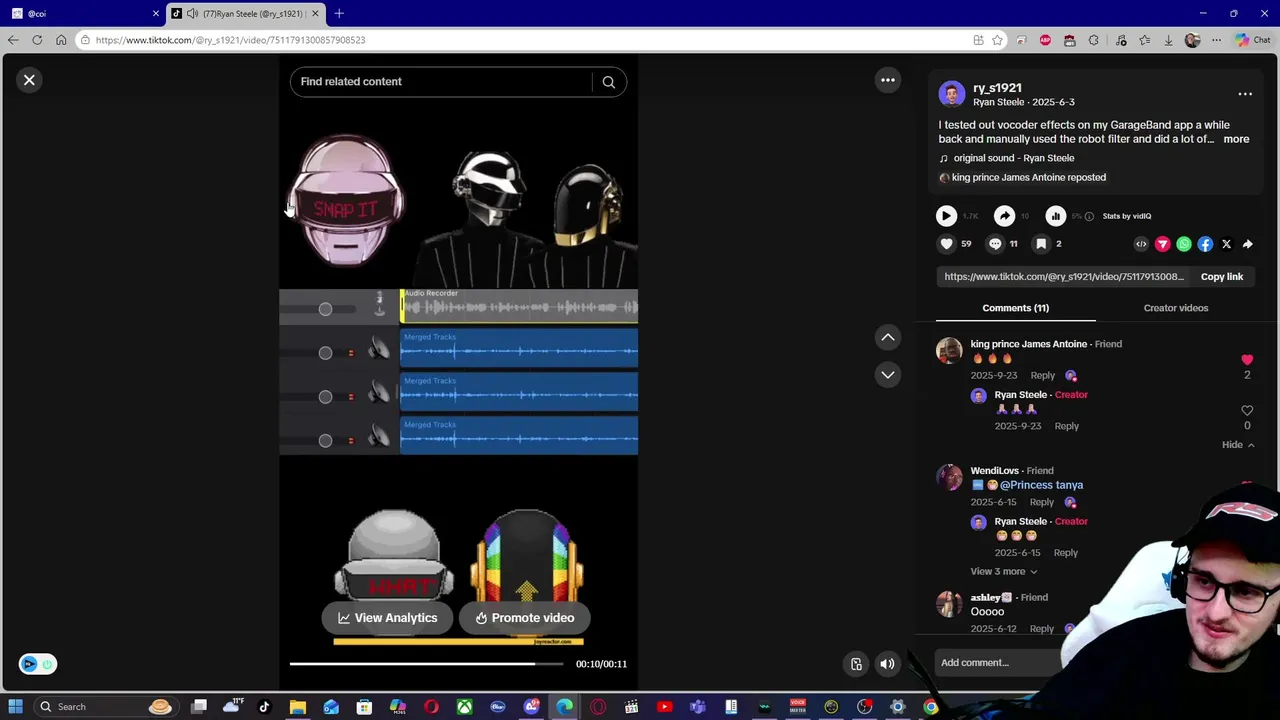The image size is (1280, 720).
Task: Open the ABP ad blocker extension
Action: (1045, 40)
